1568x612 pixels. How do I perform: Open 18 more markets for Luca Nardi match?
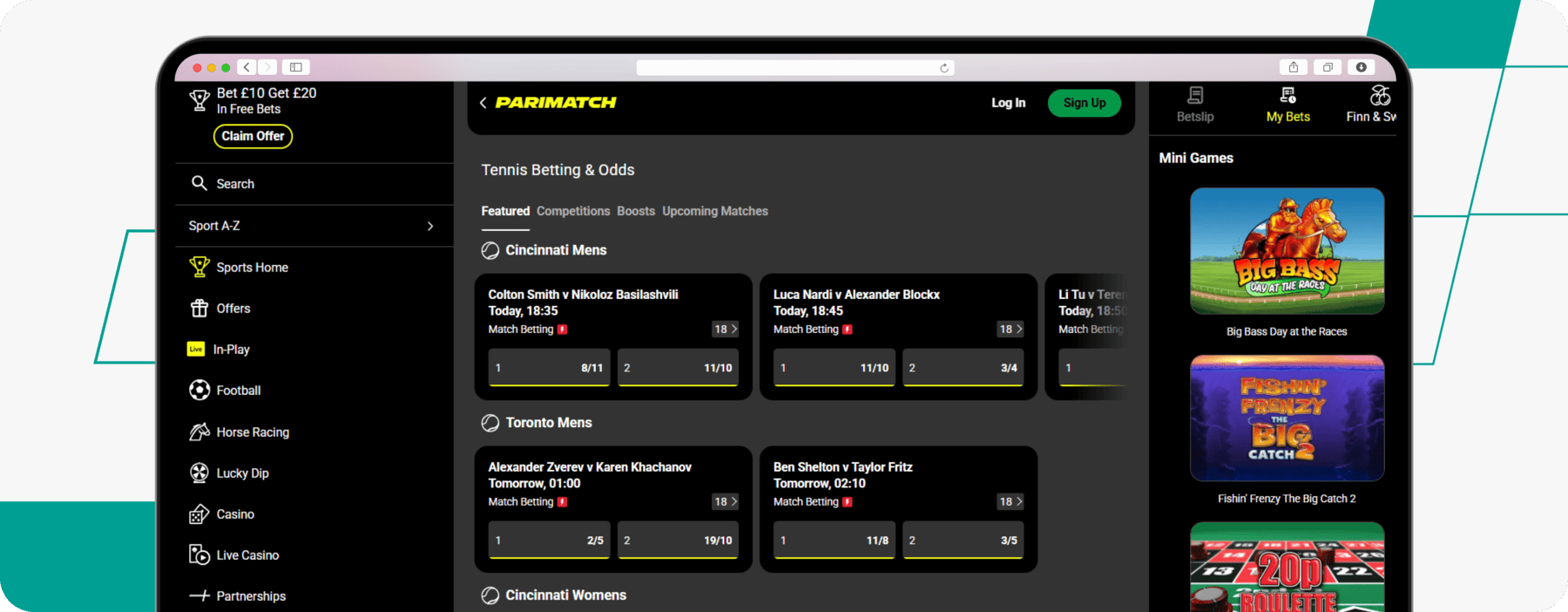[x=1010, y=330]
